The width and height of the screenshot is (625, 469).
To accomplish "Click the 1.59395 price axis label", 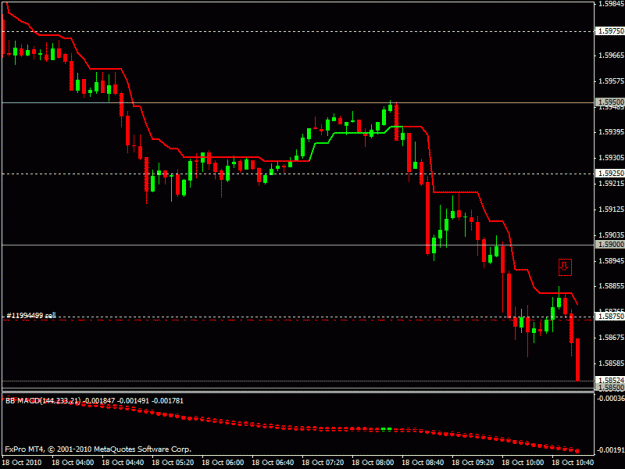I will pyautogui.click(x=611, y=132).
